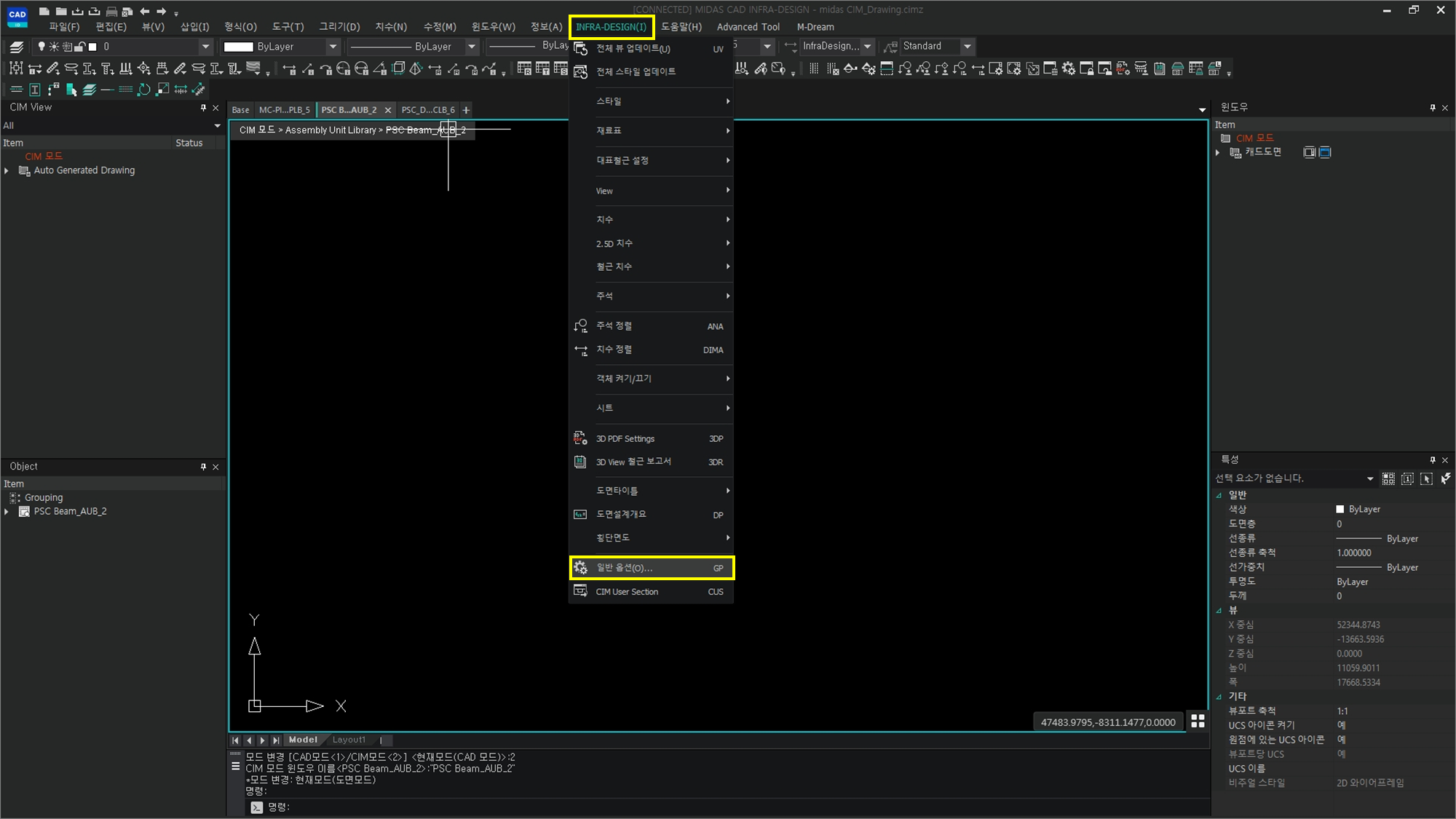Image resolution: width=1456 pixels, height=819 pixels.
Task: Pin the 윈도우 panel
Action: (1433, 108)
